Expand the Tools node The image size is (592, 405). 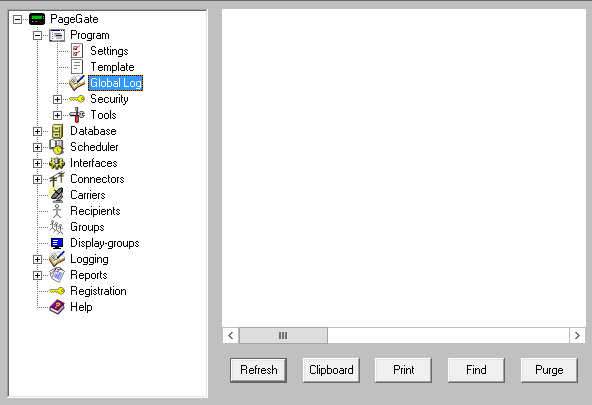(57, 115)
